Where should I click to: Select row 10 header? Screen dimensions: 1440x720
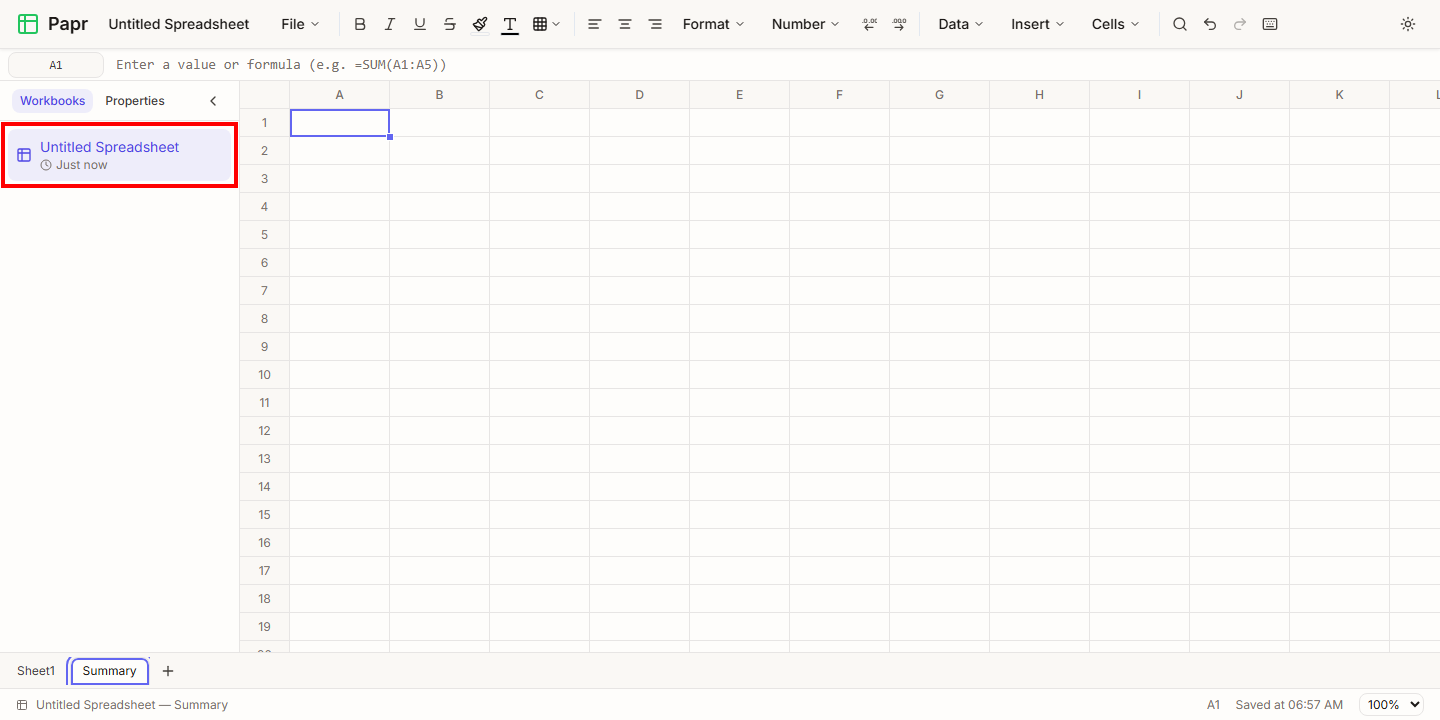pyautogui.click(x=265, y=375)
